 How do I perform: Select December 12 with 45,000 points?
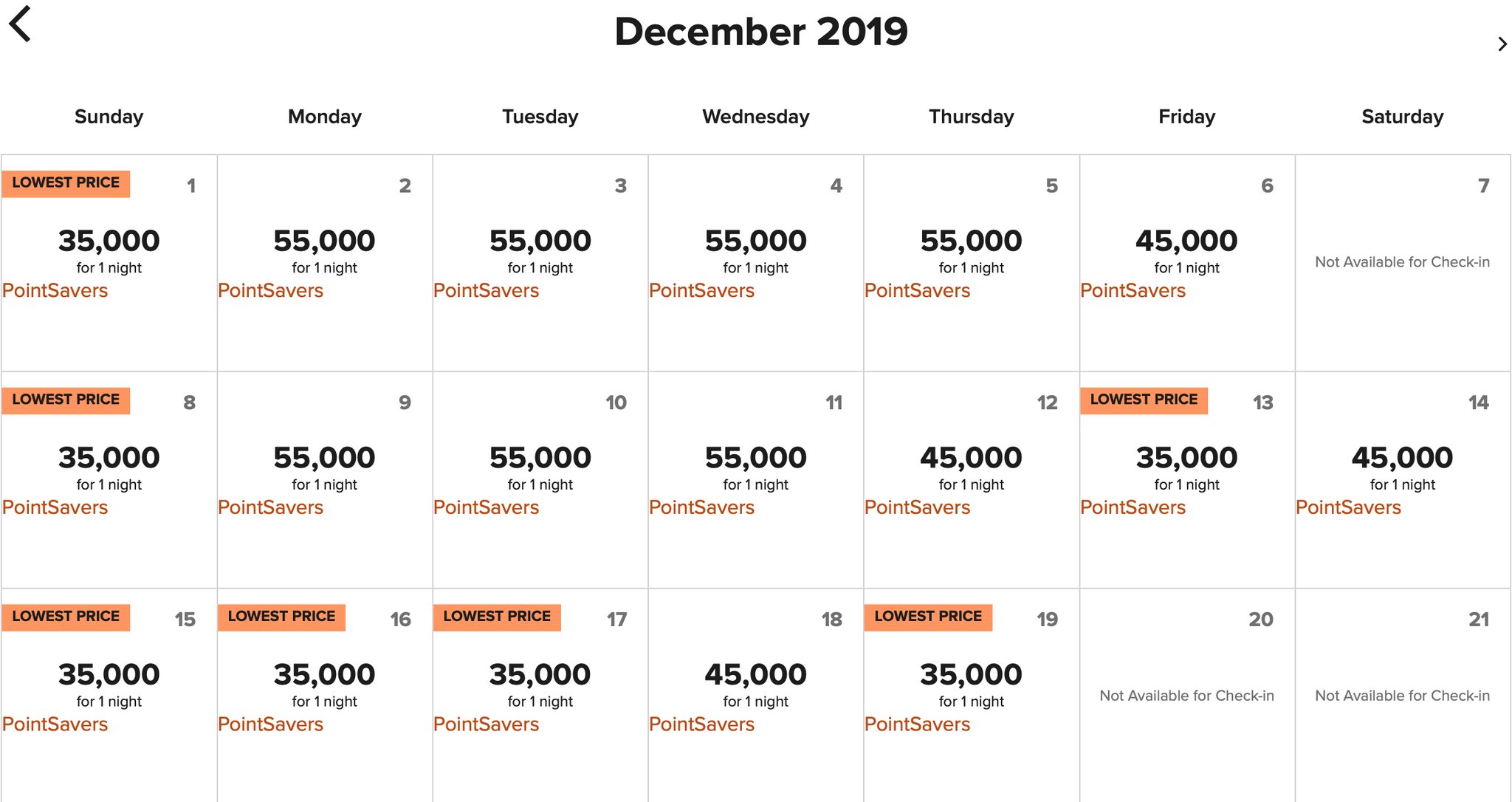(x=971, y=458)
